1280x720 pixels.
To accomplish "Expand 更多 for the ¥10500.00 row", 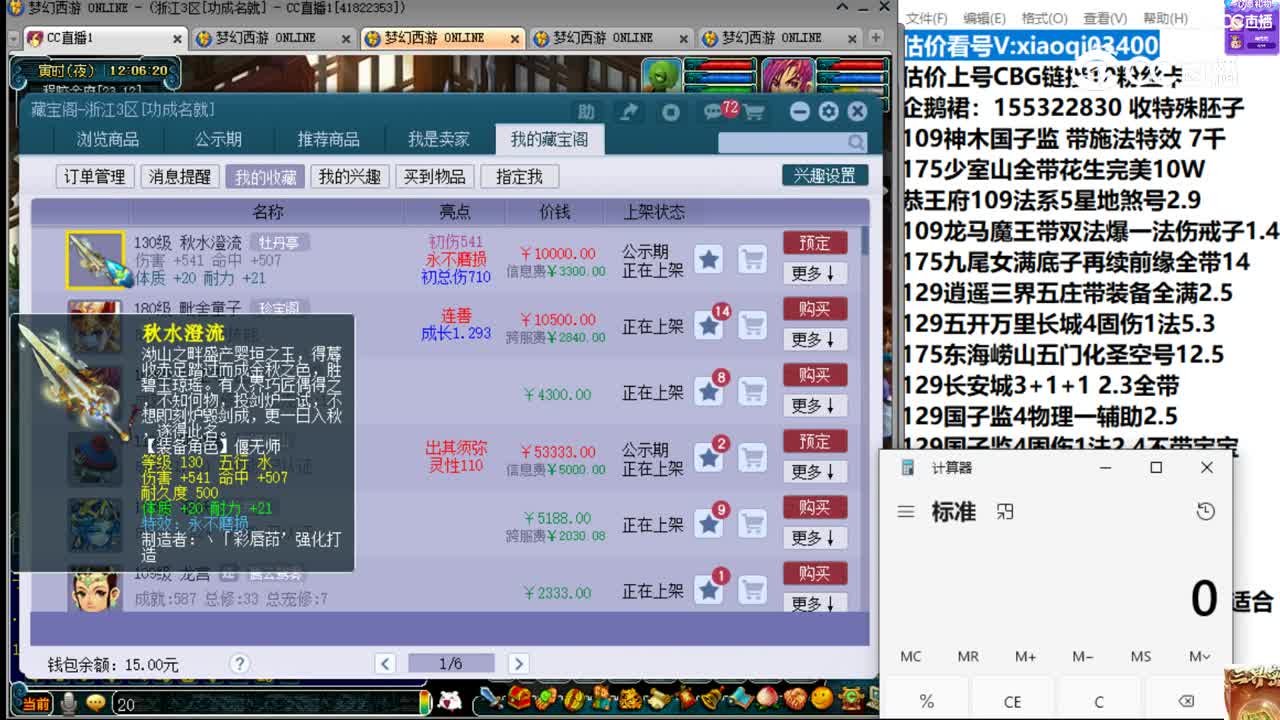I will 815,339.
